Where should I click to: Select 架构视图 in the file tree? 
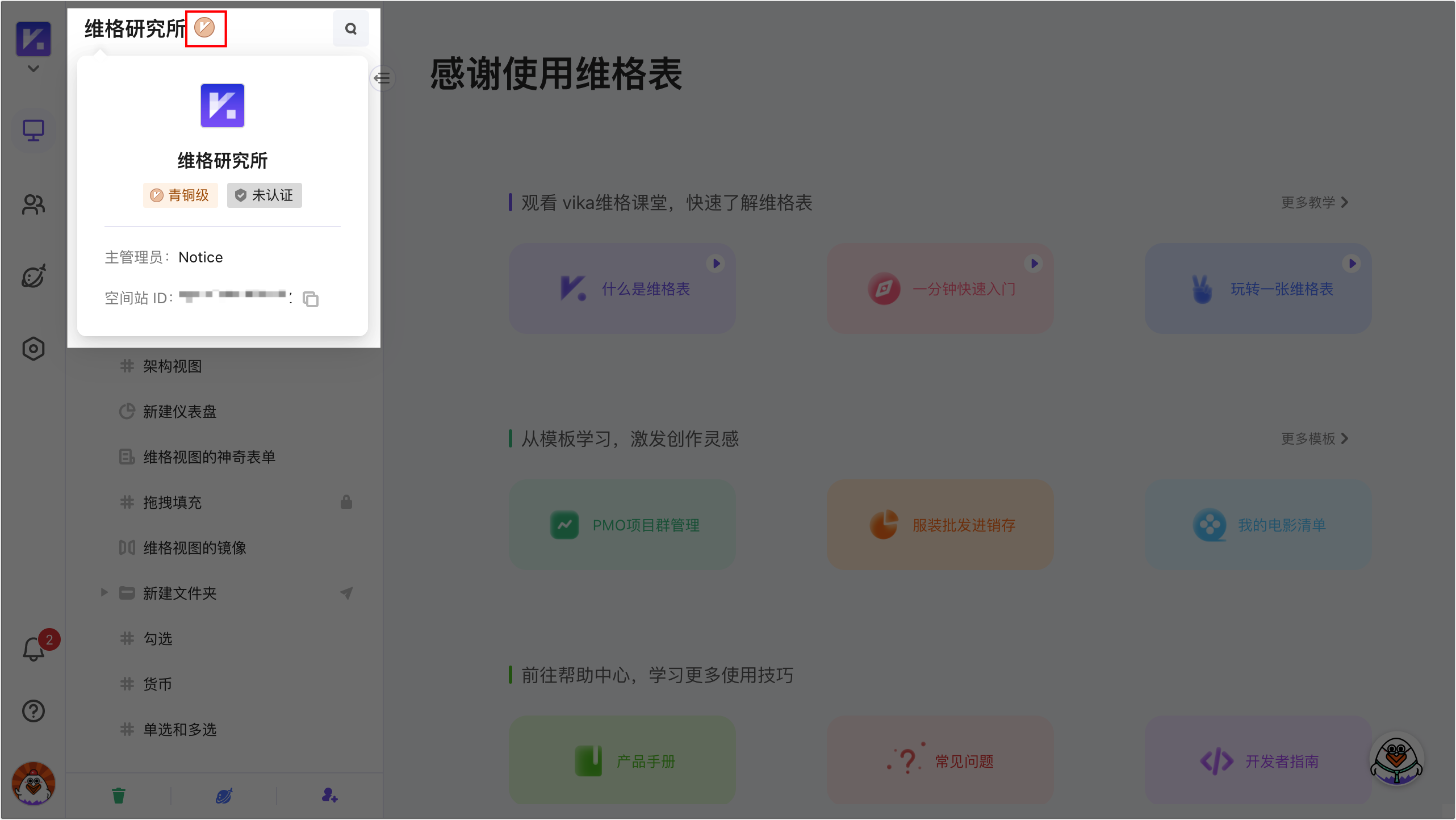point(173,366)
